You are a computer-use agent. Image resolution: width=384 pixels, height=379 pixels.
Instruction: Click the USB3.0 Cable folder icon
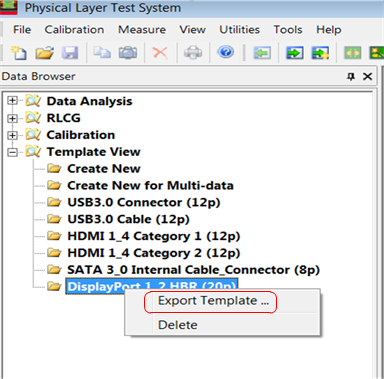(54, 219)
